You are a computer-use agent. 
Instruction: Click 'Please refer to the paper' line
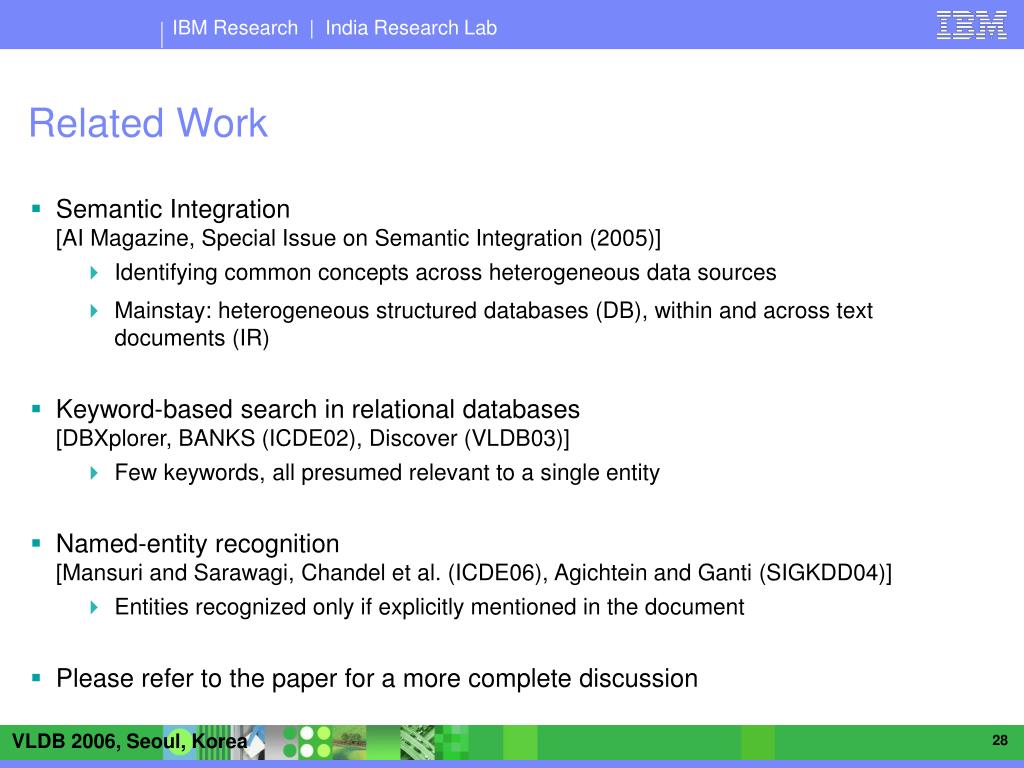point(377,679)
